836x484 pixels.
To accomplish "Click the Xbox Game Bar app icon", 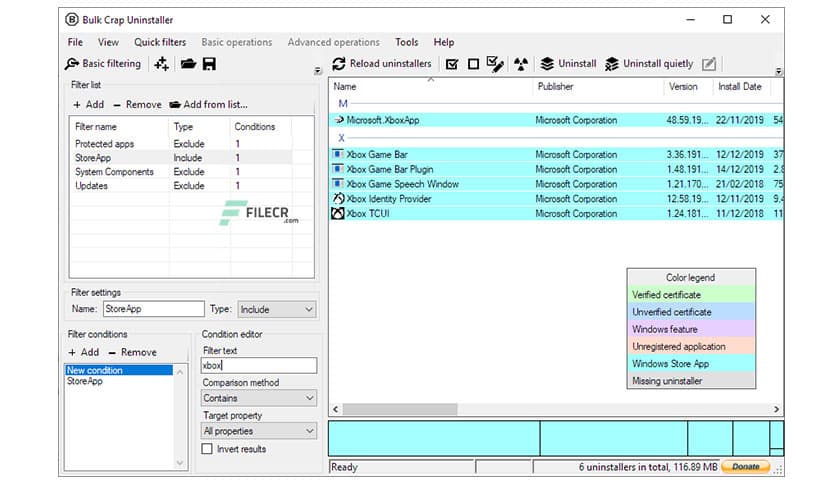I will point(338,154).
